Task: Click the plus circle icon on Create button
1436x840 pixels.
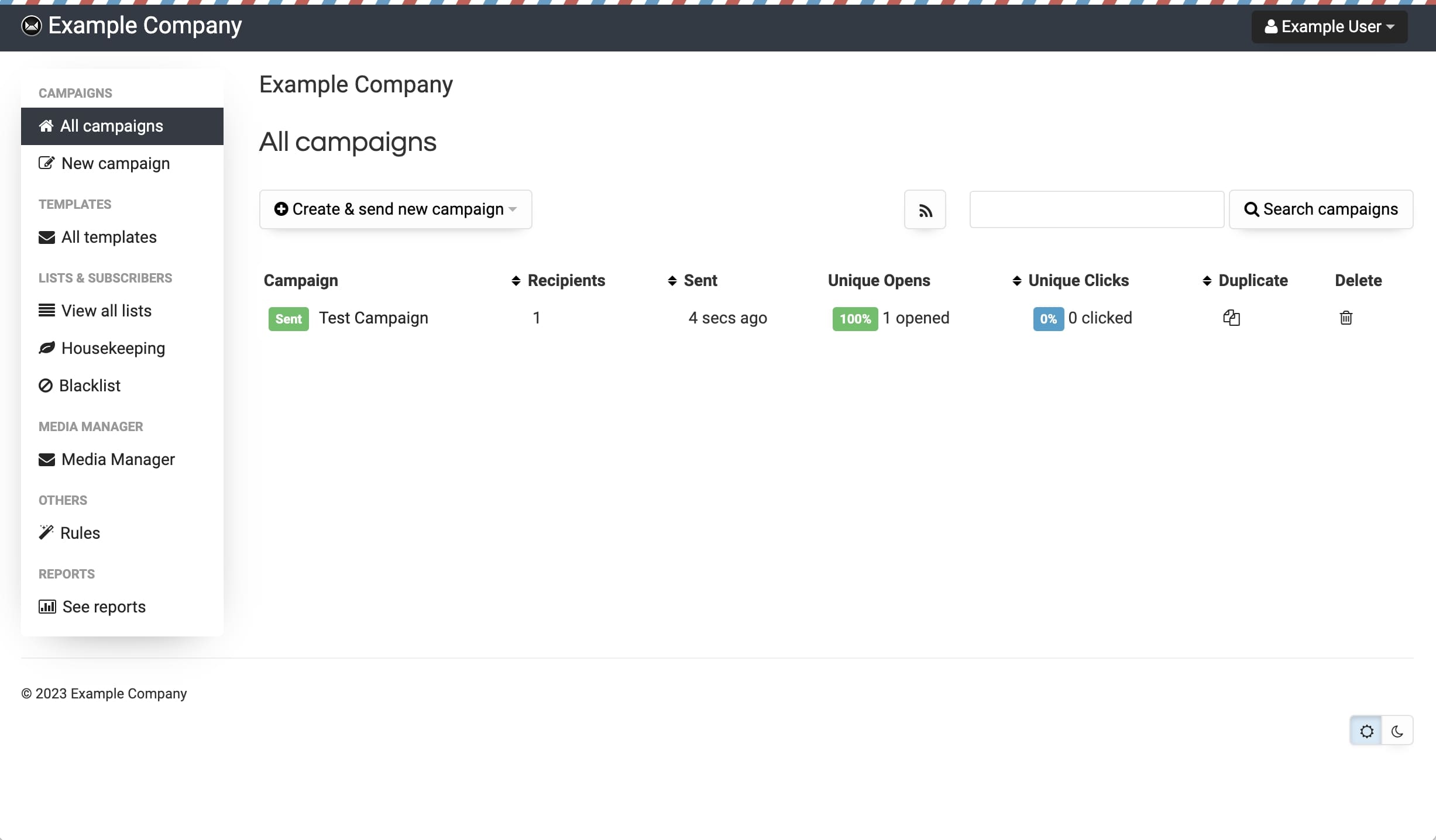Action: 281,209
